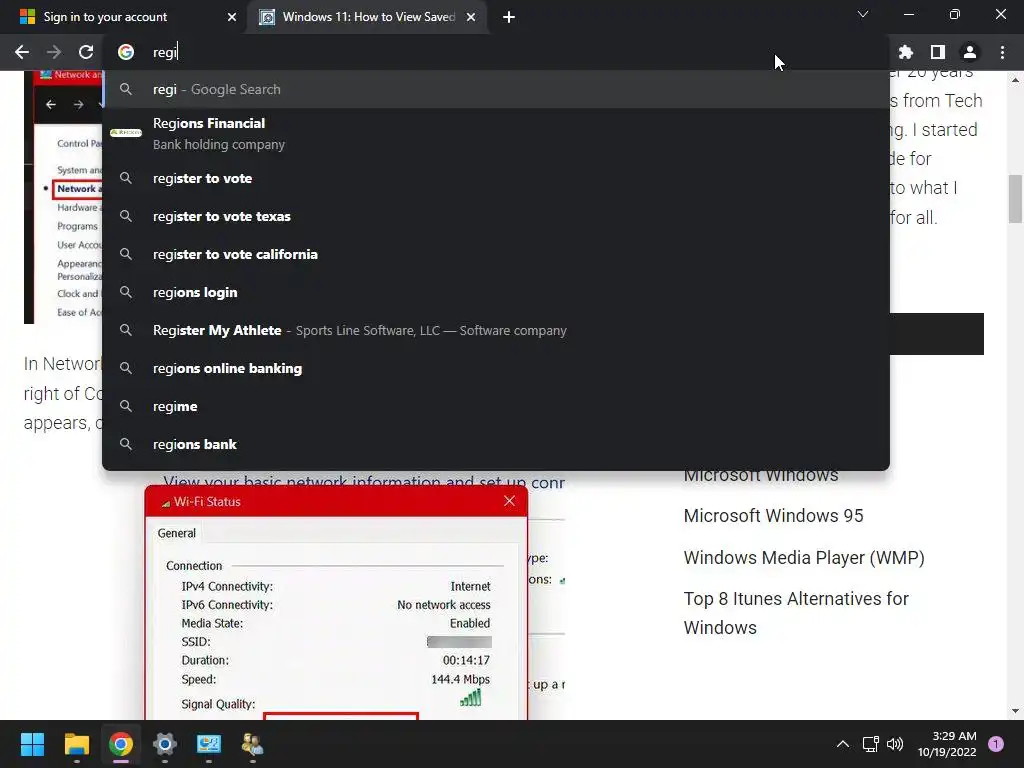Open the tab search chevron
The width and height of the screenshot is (1024, 768).
click(x=863, y=14)
